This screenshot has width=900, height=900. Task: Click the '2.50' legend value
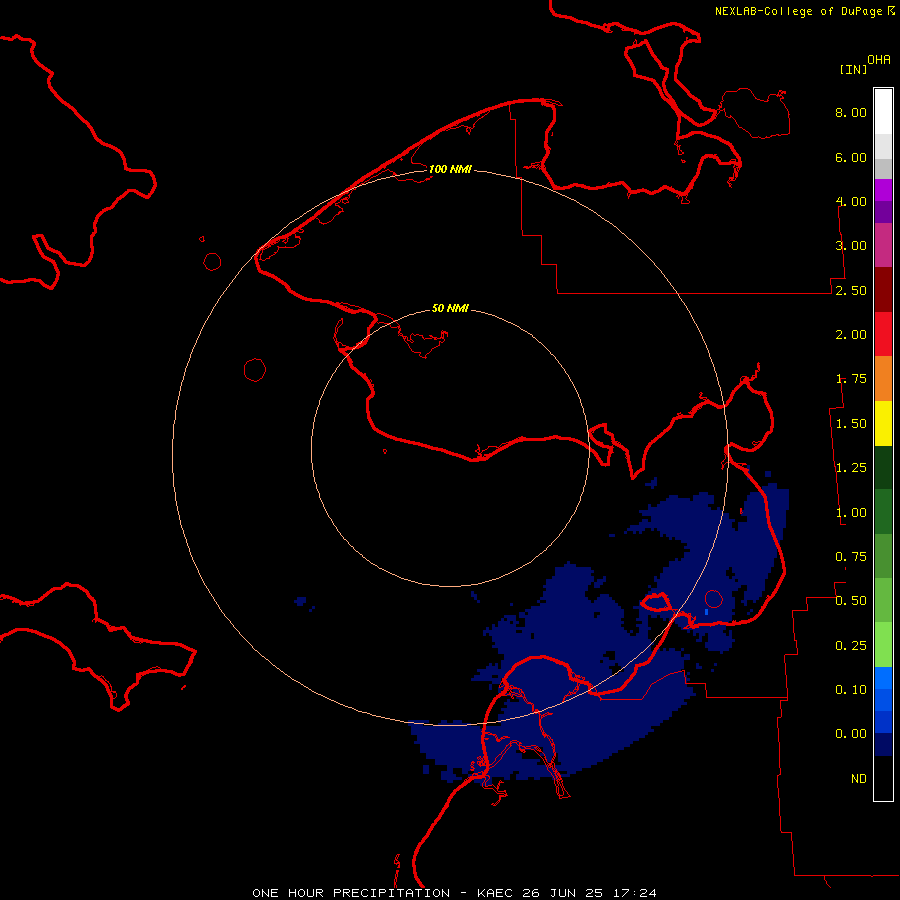851,290
